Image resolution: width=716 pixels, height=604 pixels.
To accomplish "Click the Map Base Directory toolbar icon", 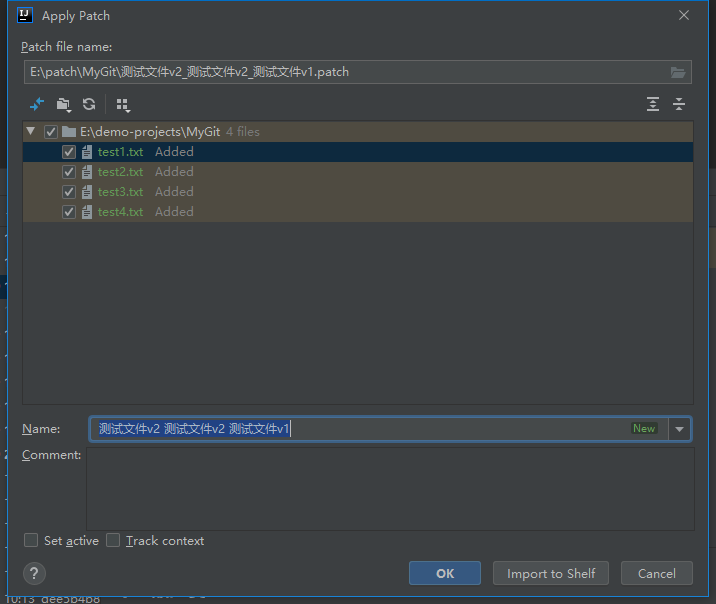I will click(37, 105).
